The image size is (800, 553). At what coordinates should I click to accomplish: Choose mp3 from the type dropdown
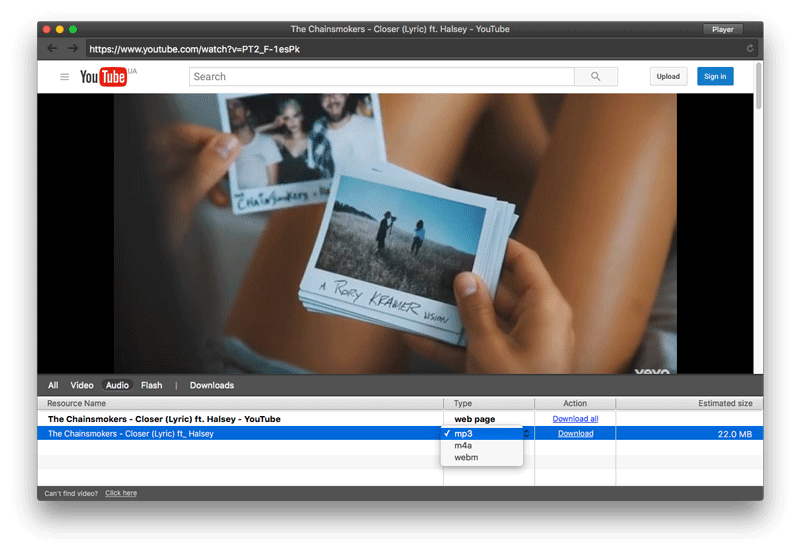coord(463,434)
